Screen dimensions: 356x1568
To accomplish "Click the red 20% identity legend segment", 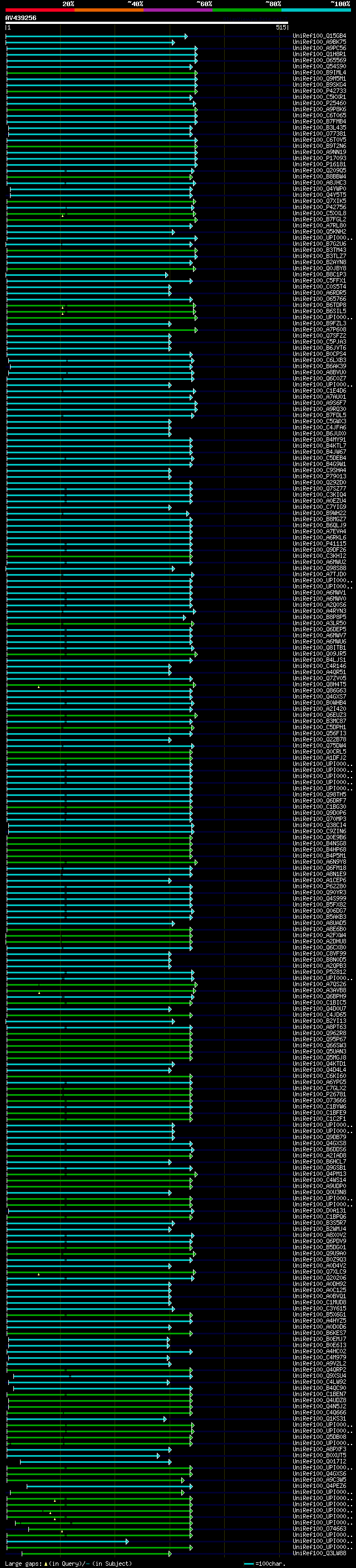I will tap(40, 10).
